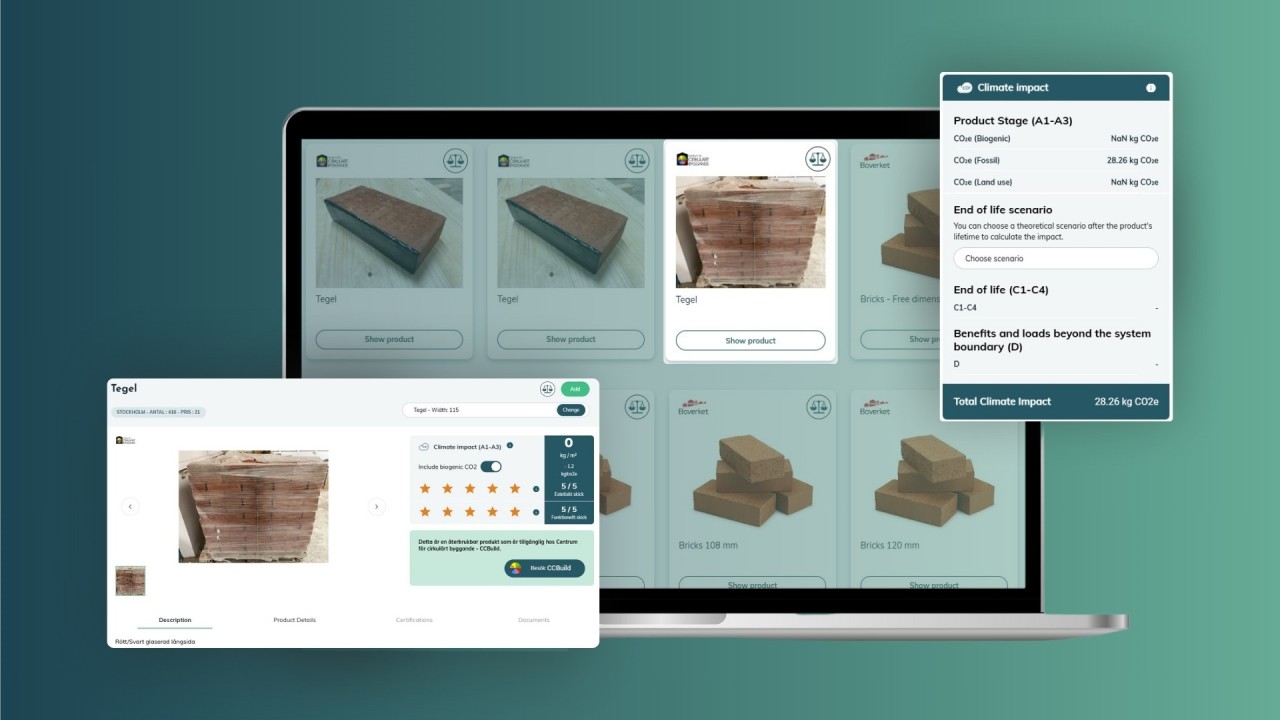Viewport: 1280px width, 720px height.
Task: Click Product Stage (A1-A3) heading
Action: coord(1013,120)
